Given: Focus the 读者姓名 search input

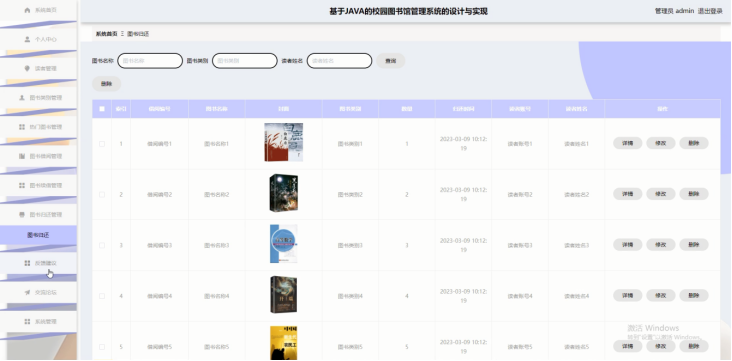Looking at the screenshot, I should click(339, 61).
